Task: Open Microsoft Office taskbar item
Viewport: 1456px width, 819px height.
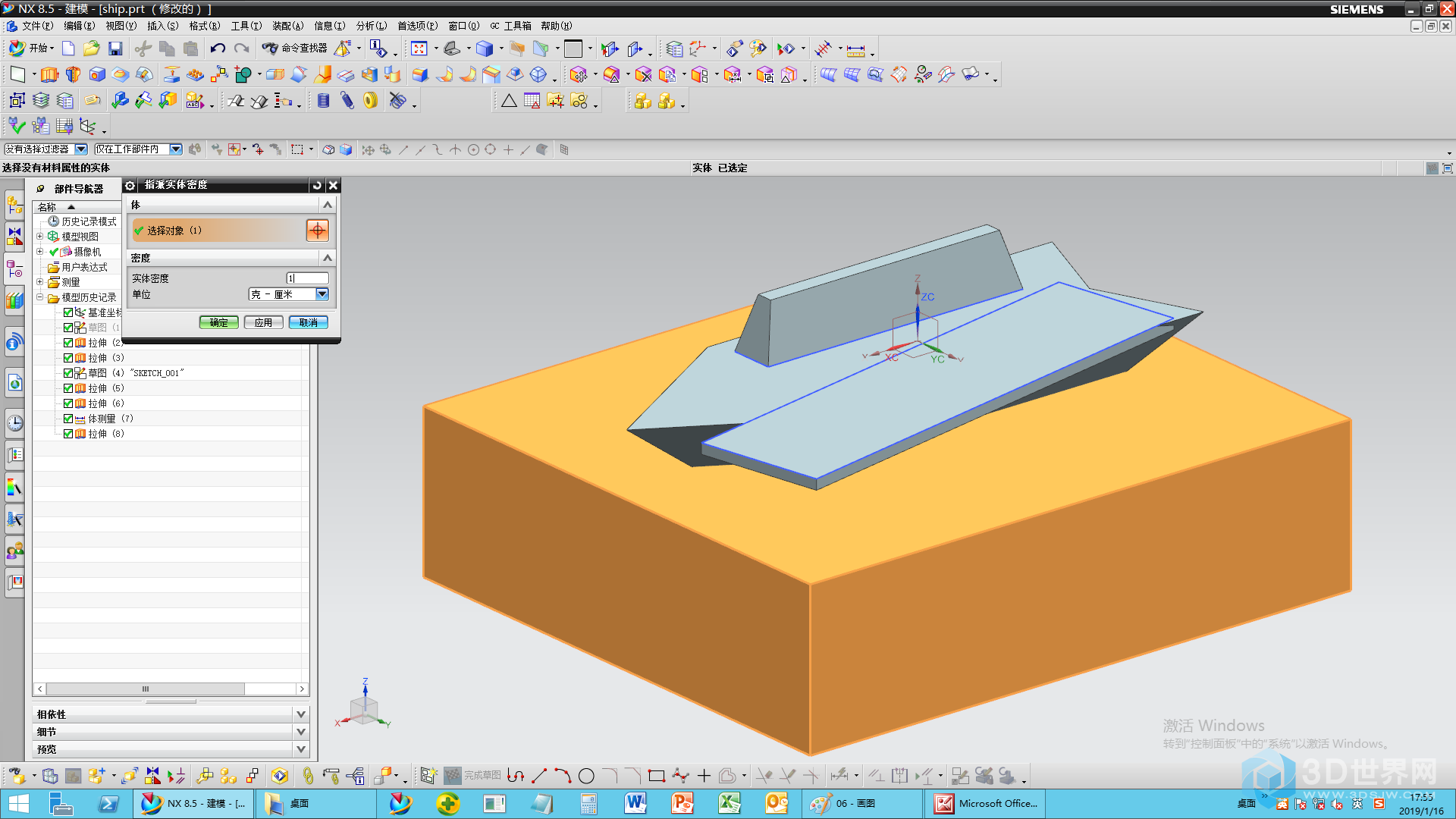Action: (986, 803)
